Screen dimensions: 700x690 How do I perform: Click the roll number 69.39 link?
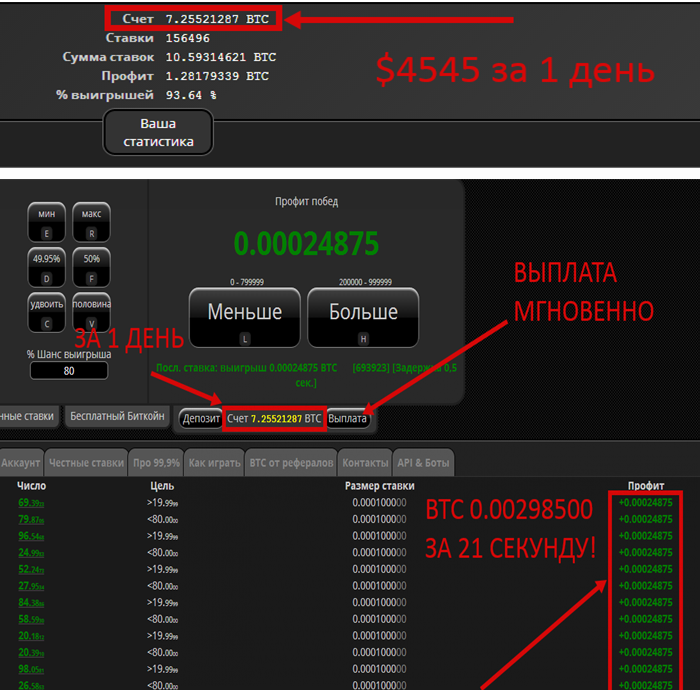[31, 502]
